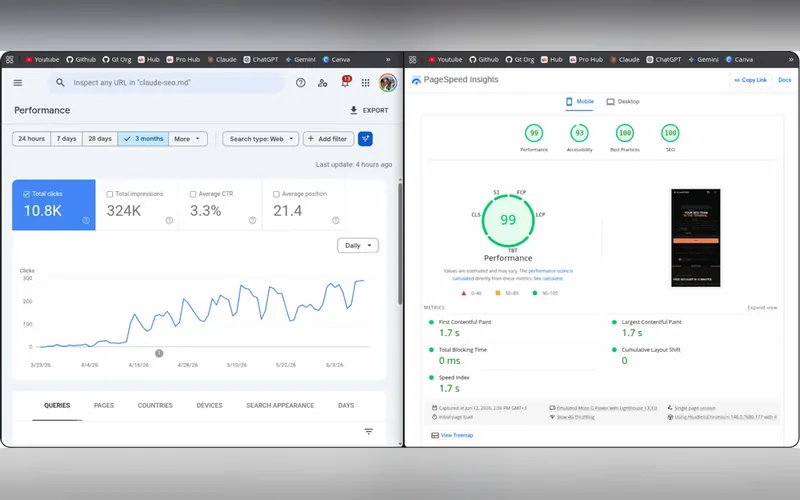Enable the Total impressions checkbox

110,194
